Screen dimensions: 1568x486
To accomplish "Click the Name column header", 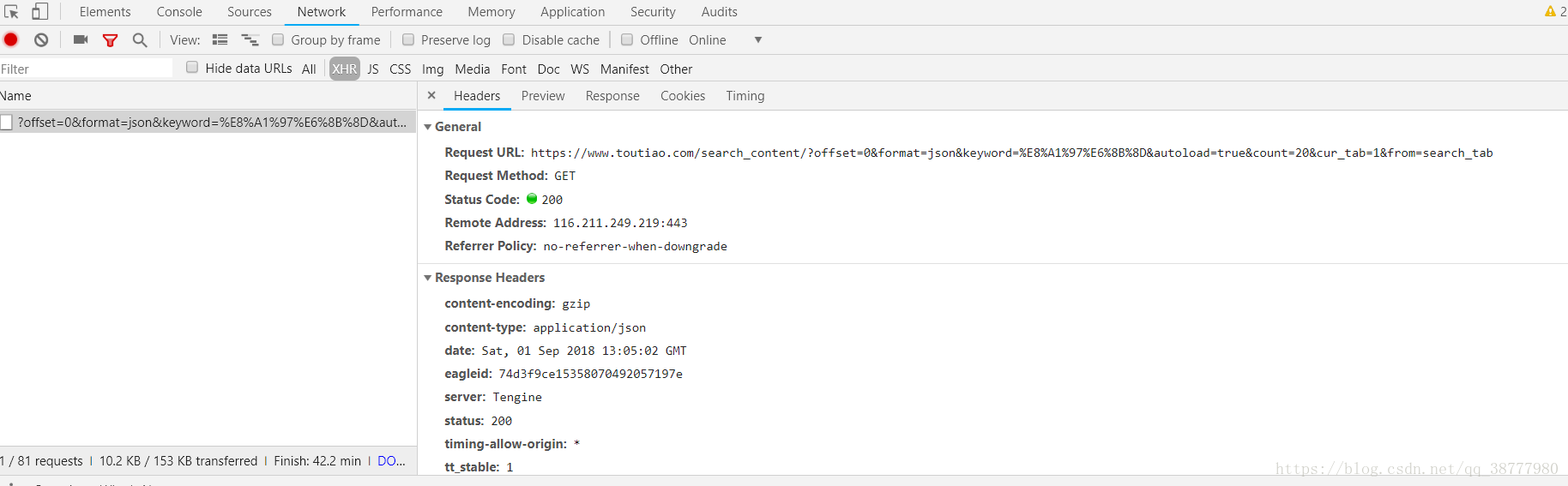I will (208, 96).
